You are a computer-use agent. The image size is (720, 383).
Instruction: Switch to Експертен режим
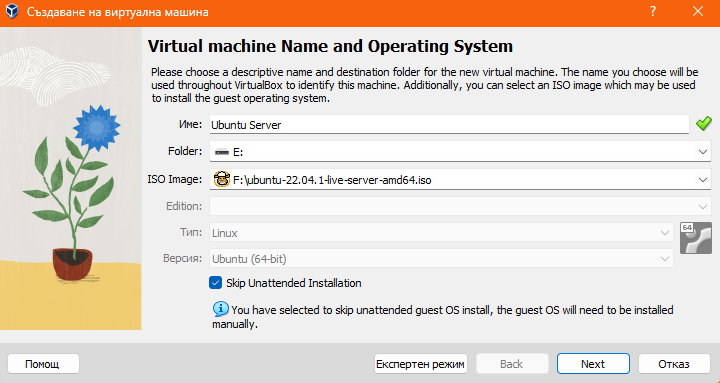point(421,364)
